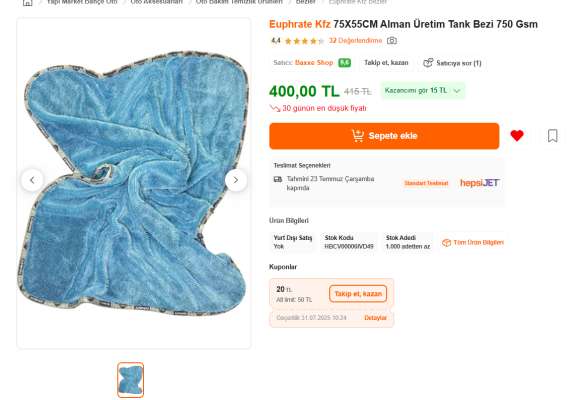Viewport: 587px width, 400px height.
Task: Open Tüm Ürün Bilgileri details
Action: pyautogui.click(x=473, y=243)
